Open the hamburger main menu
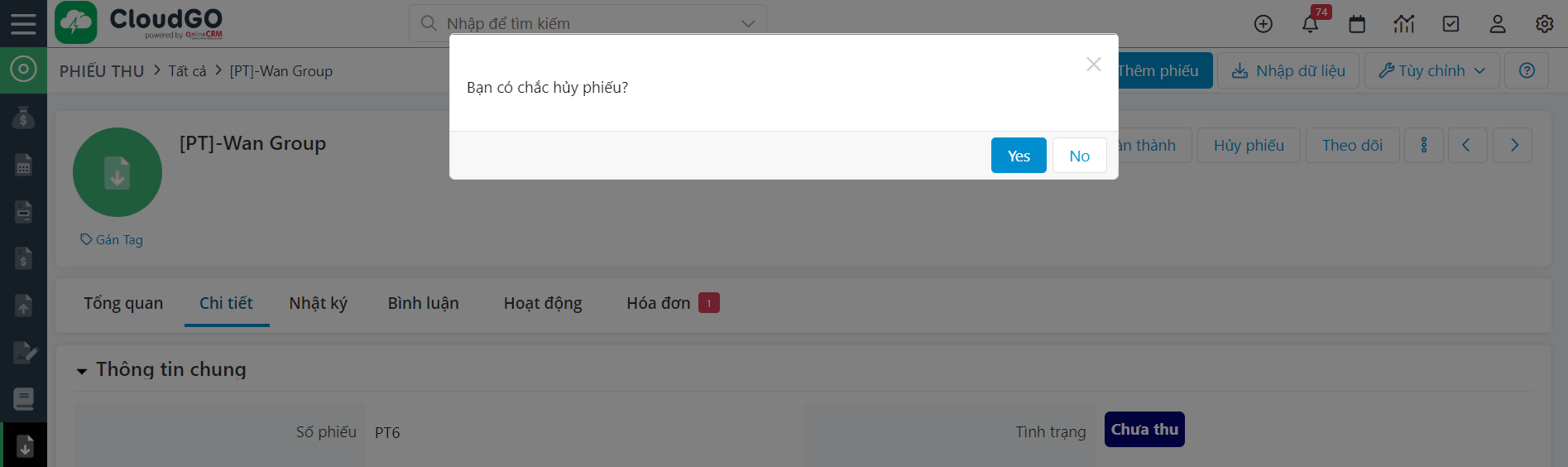Viewport: 1568px width, 467px height. [23, 23]
